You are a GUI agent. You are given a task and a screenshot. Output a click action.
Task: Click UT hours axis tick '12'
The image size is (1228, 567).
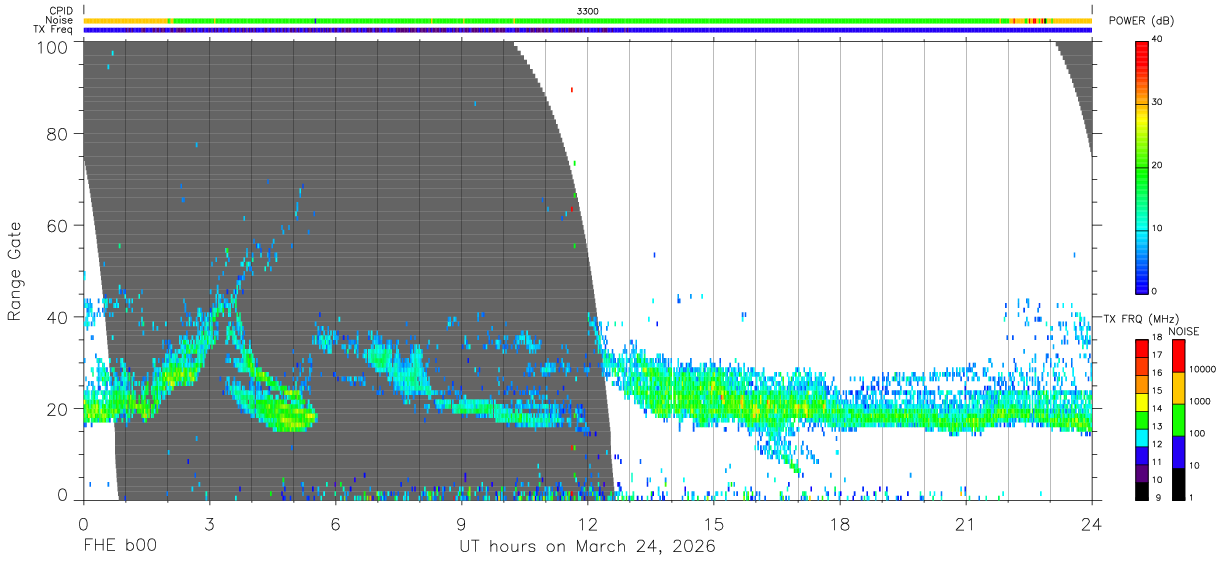(588, 523)
